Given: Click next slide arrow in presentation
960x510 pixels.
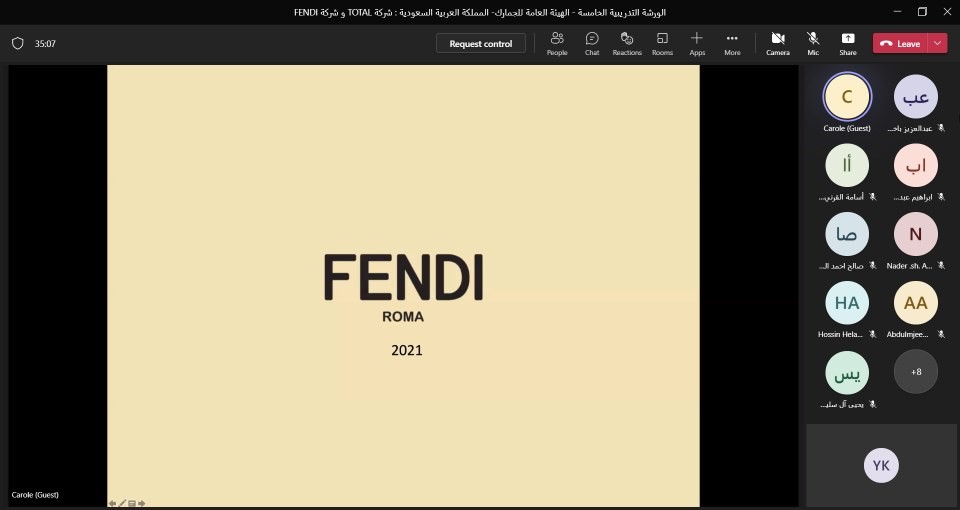Looking at the screenshot, I should pos(141,503).
